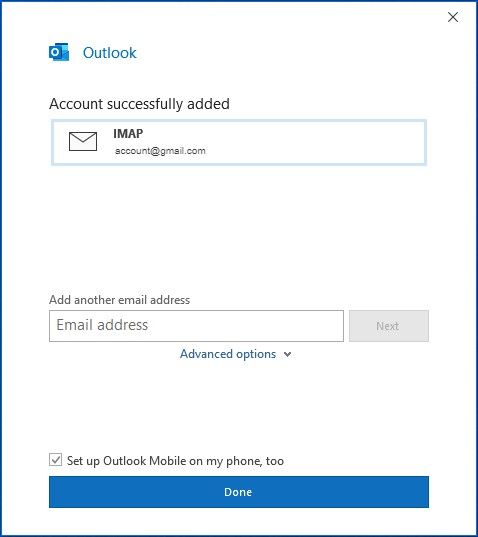Focus the Email address input field
The width and height of the screenshot is (478, 537).
click(196, 326)
